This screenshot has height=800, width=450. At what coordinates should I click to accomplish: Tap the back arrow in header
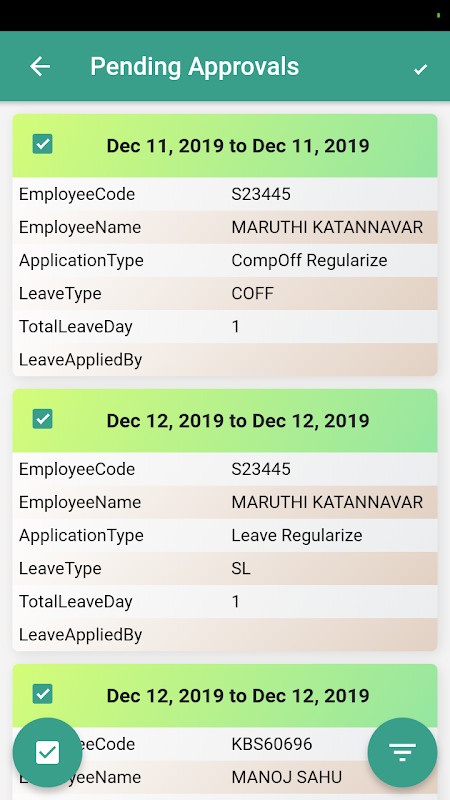(x=40, y=66)
